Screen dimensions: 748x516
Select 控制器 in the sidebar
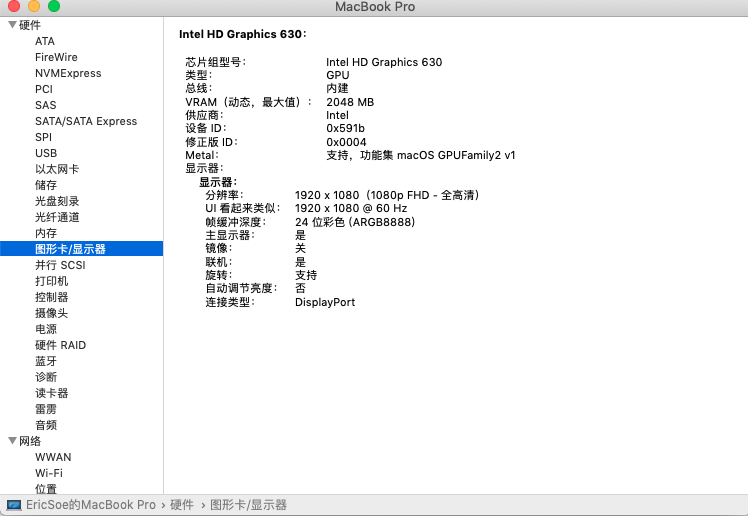[52, 297]
